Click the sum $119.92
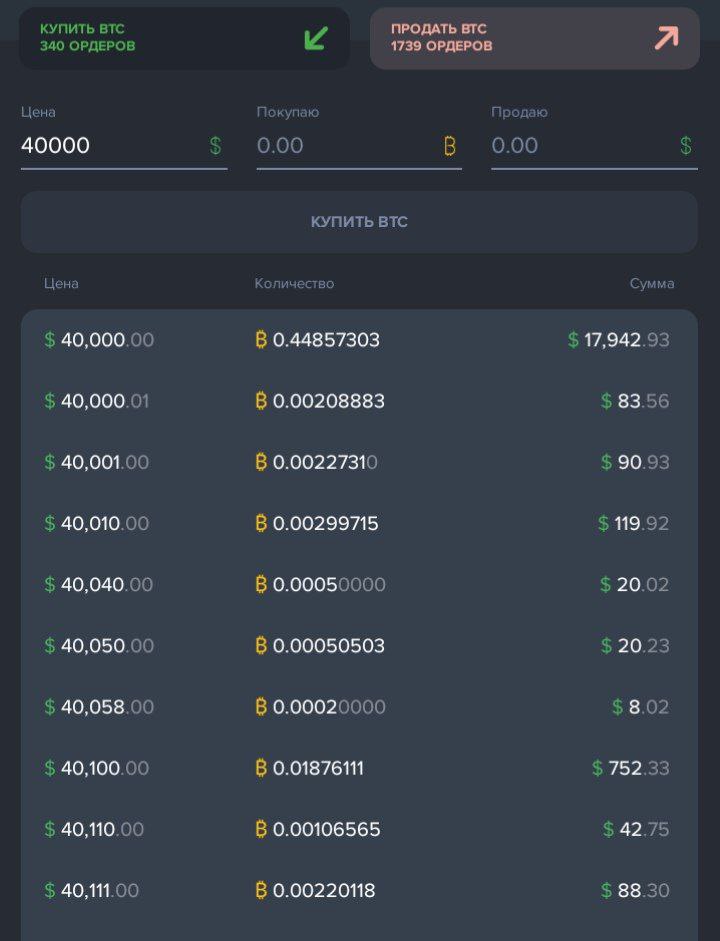 (633, 523)
